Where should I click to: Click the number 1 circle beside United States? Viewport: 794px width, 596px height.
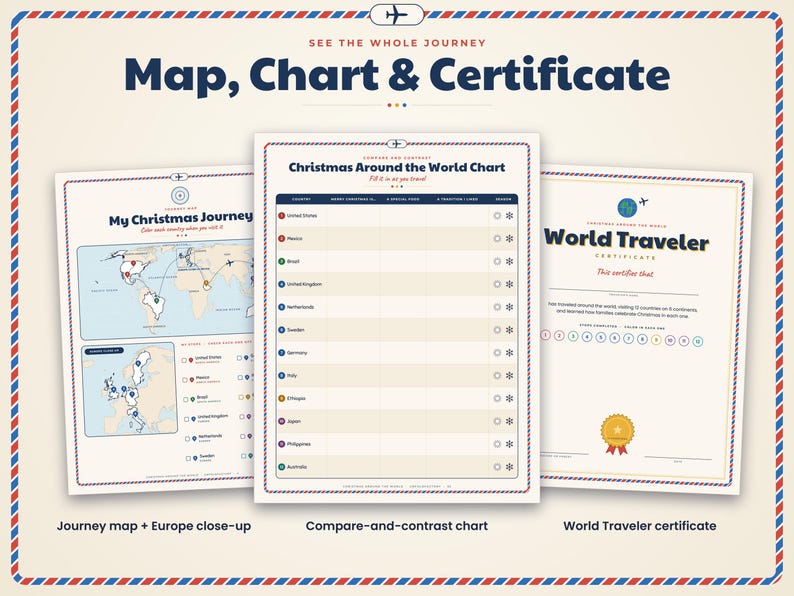point(282,216)
